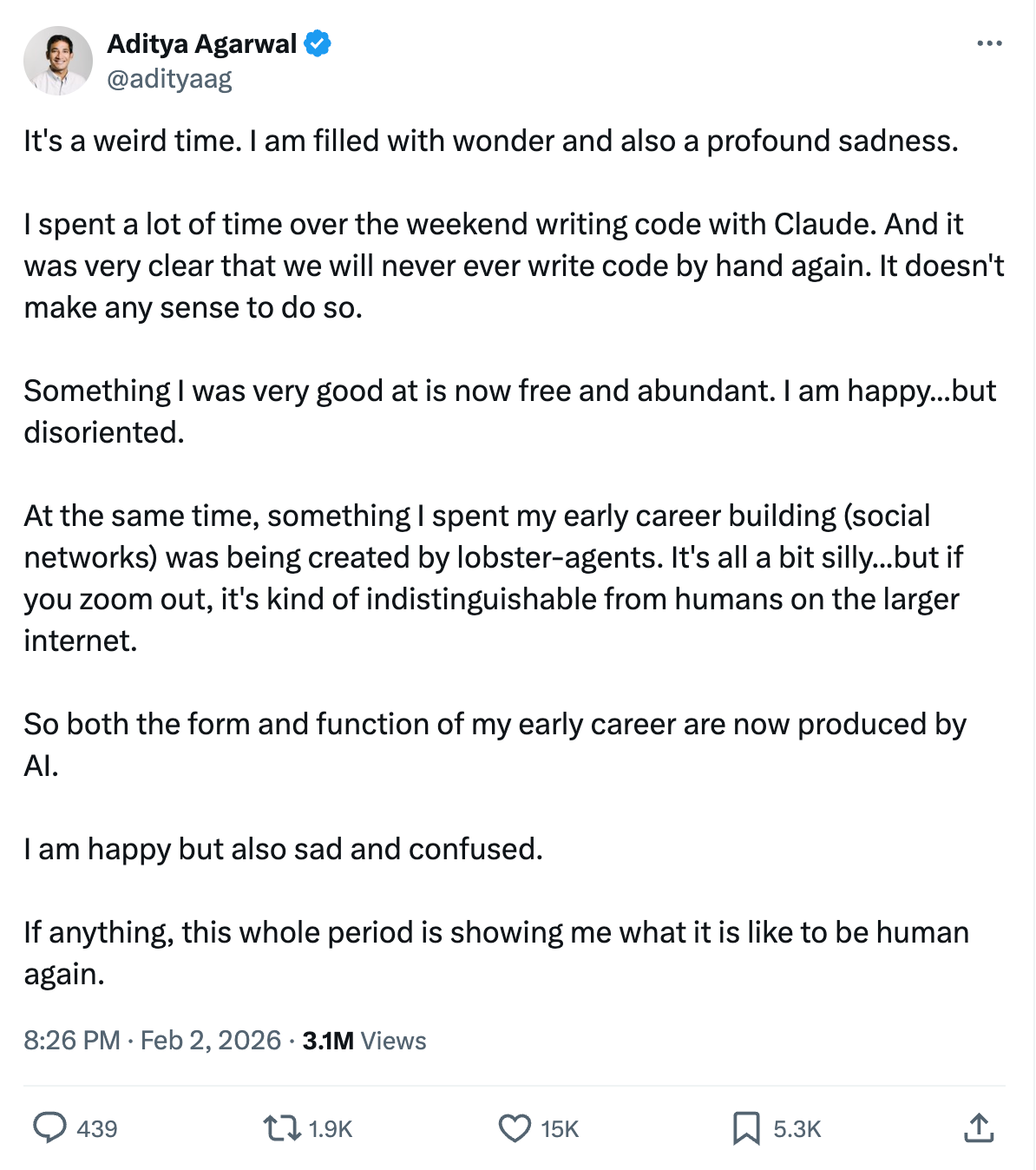Image resolution: width=1036 pixels, height=1170 pixels.
Task: Open the @adityaag handle link
Action: tap(169, 79)
